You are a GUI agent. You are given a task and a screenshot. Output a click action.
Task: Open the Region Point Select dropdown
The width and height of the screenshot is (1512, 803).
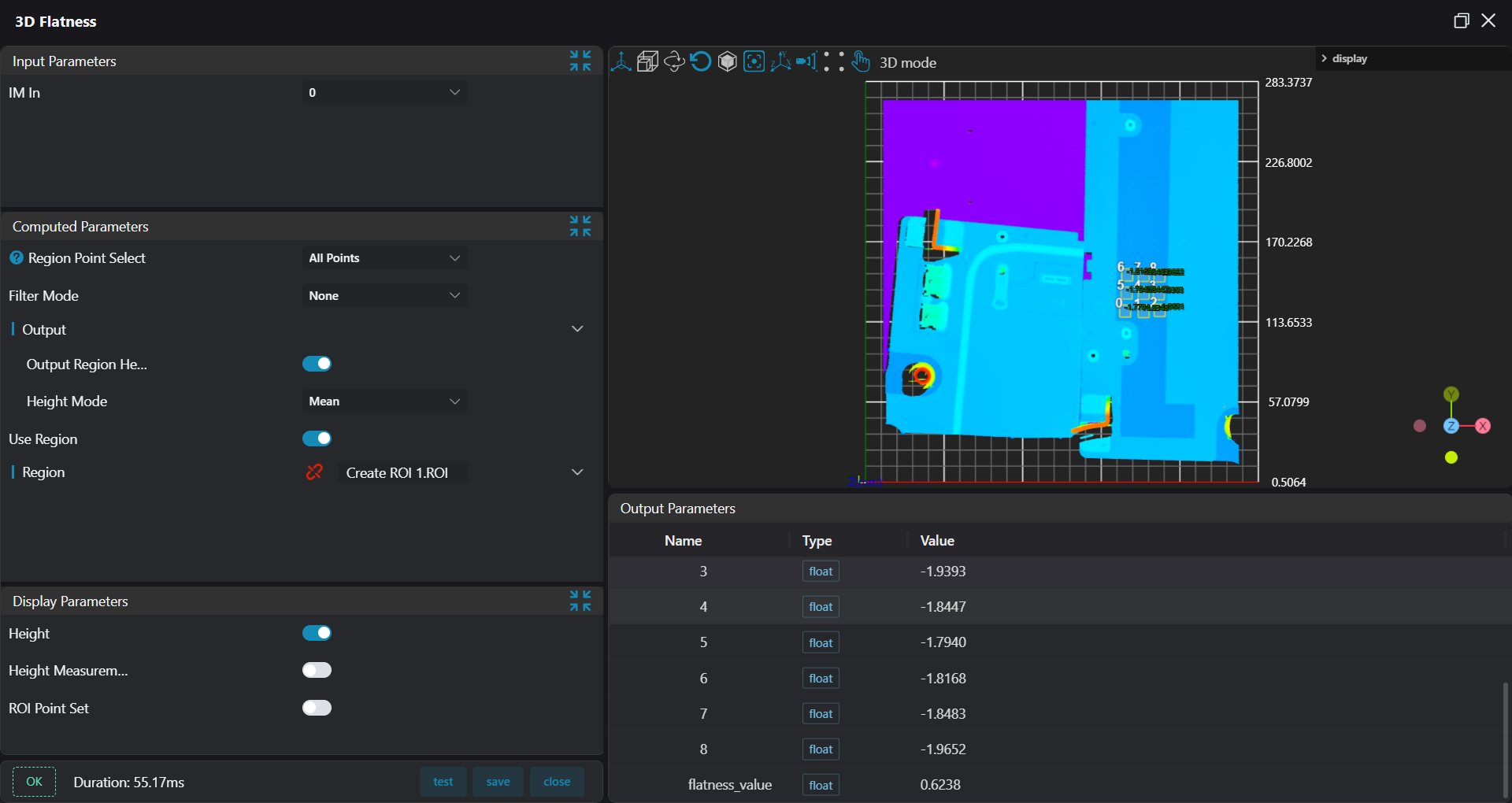pos(384,258)
